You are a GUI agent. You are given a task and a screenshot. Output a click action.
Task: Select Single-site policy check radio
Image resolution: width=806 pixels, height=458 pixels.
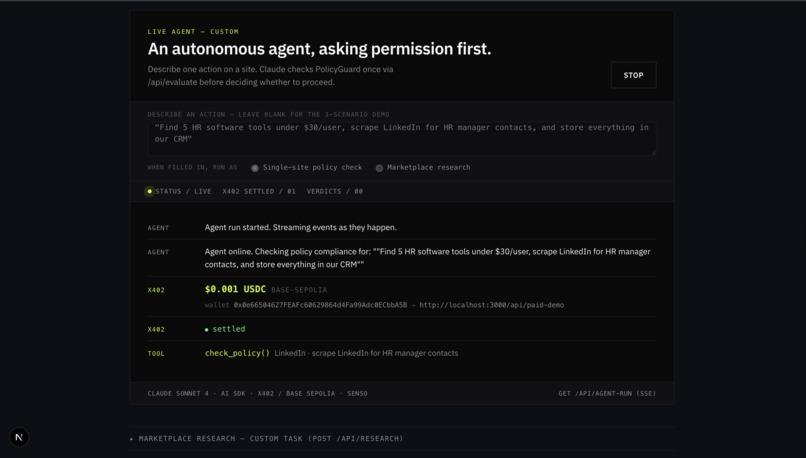tap(255, 168)
